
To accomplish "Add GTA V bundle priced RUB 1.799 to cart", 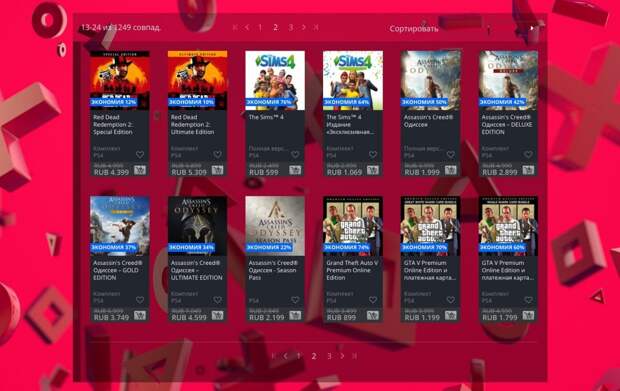I will [x=528, y=315].
